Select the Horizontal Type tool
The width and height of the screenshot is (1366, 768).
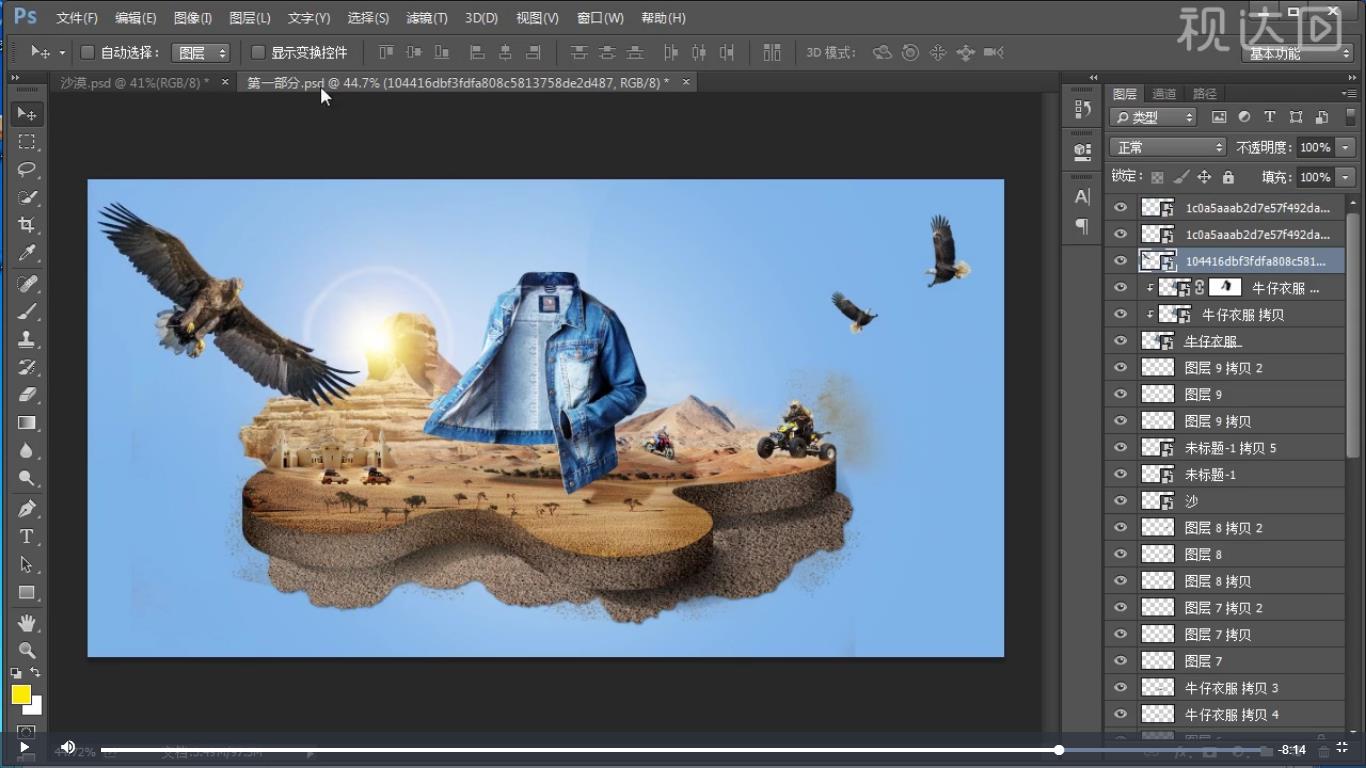[27, 537]
